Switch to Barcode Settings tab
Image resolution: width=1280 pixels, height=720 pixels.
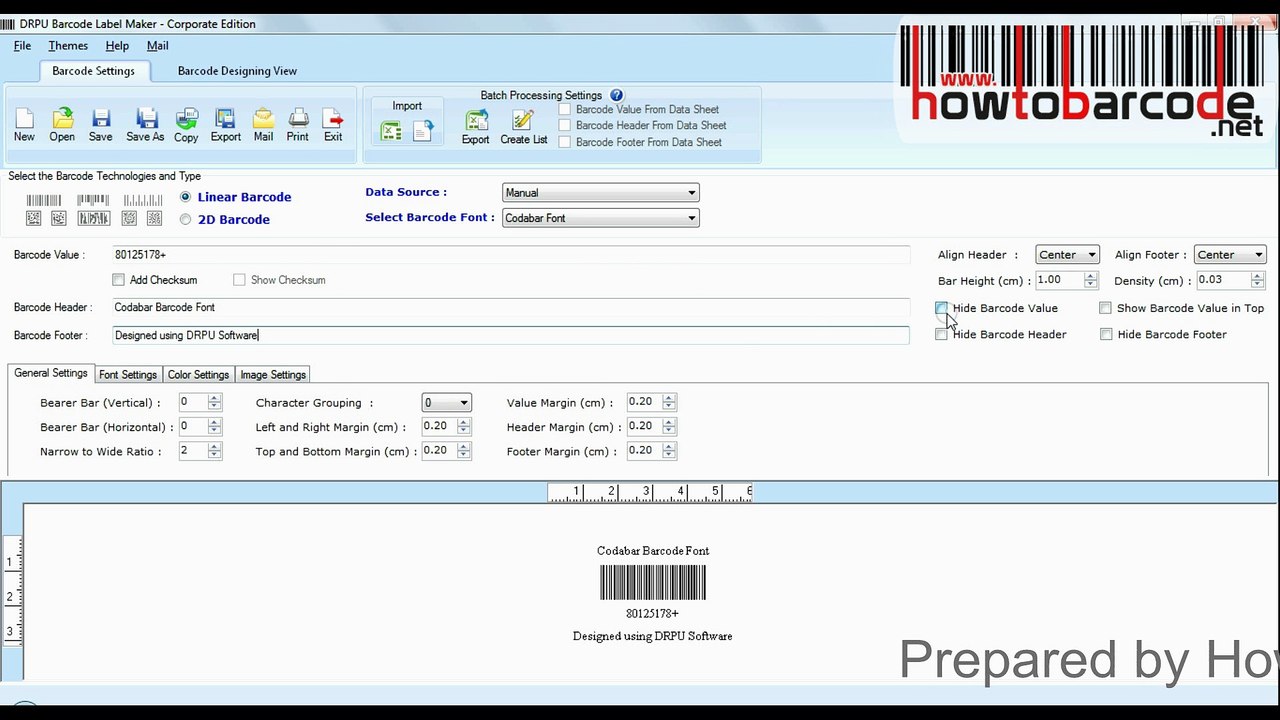click(93, 71)
